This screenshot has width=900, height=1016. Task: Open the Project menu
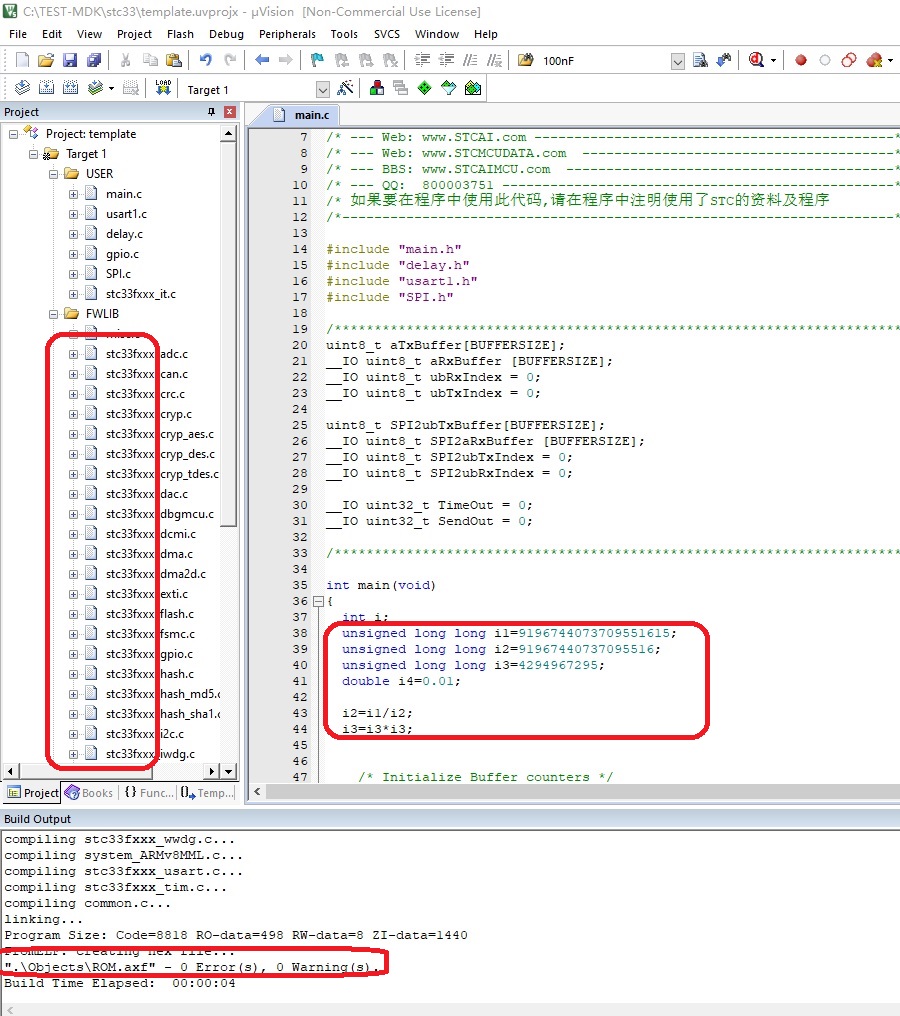[x=134, y=34]
